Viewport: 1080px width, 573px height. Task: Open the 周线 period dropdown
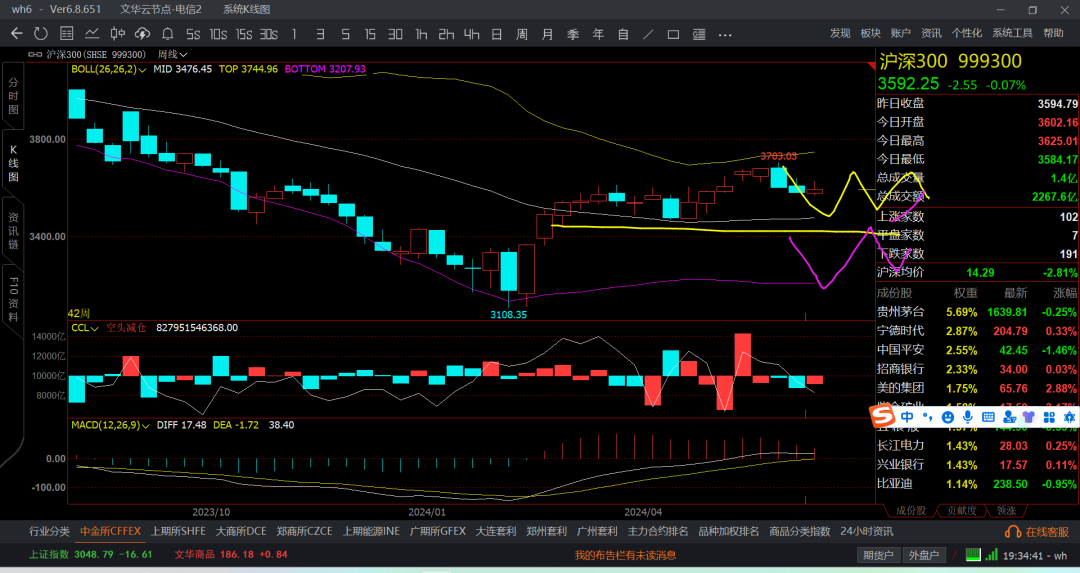pos(172,54)
